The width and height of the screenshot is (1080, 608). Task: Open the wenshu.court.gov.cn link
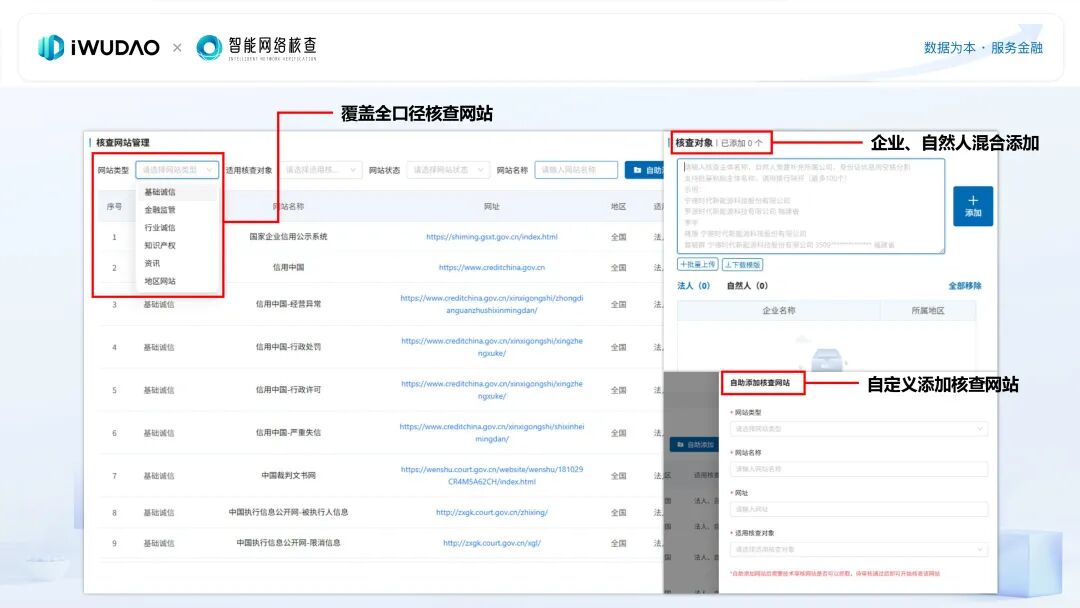pyautogui.click(x=492, y=476)
